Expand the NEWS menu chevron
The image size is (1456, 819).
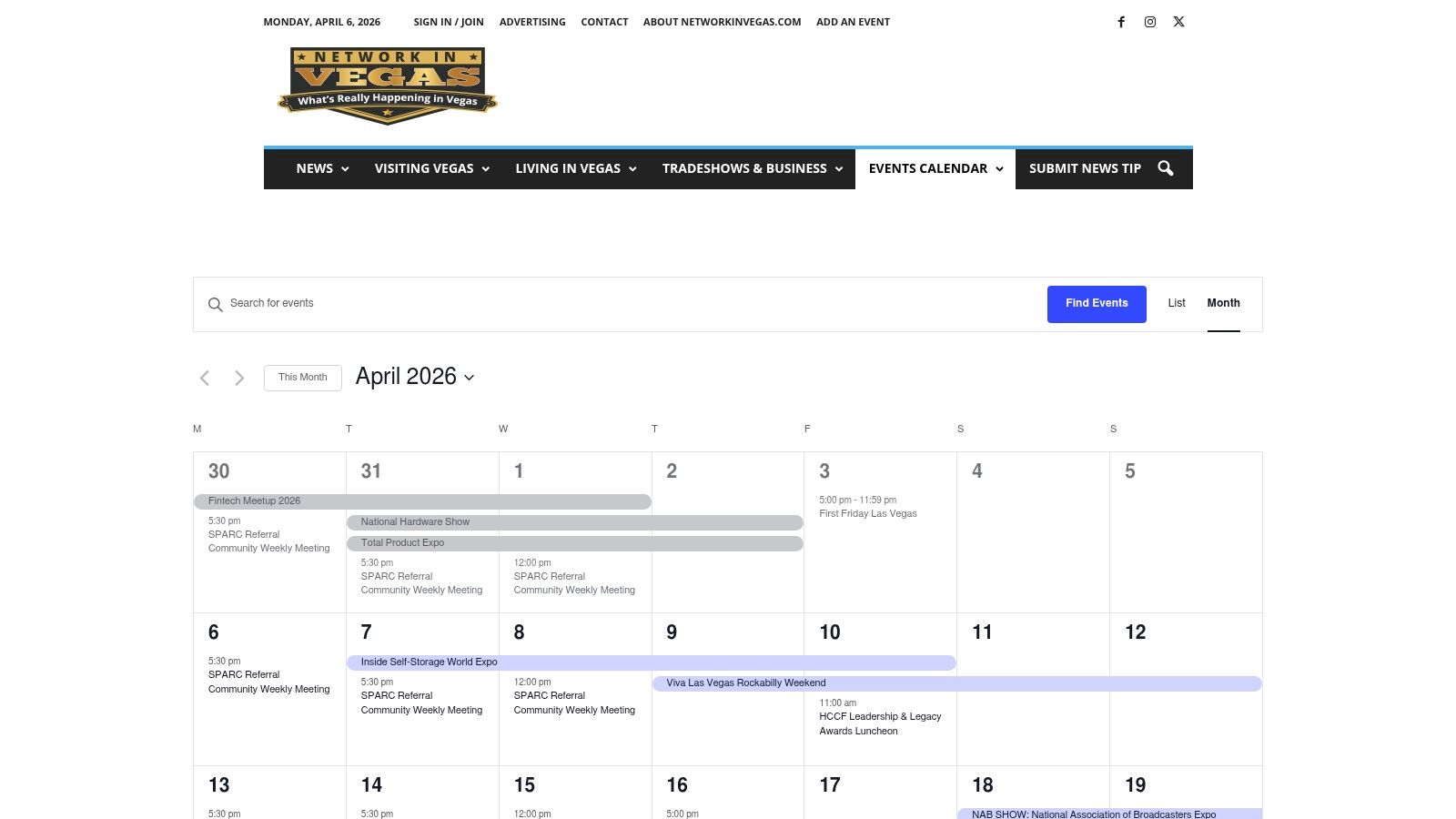tap(345, 168)
